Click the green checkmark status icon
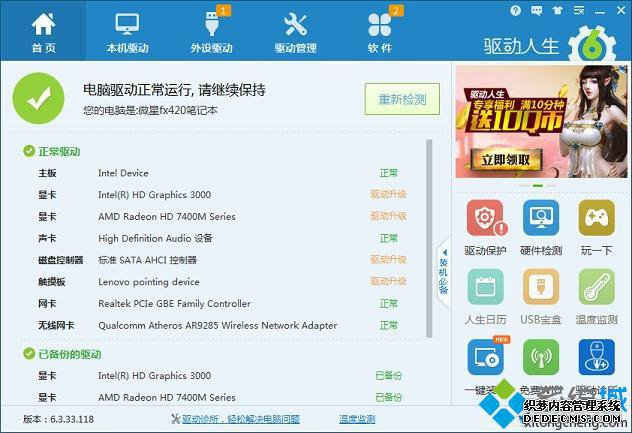632x433 pixels. (38, 98)
